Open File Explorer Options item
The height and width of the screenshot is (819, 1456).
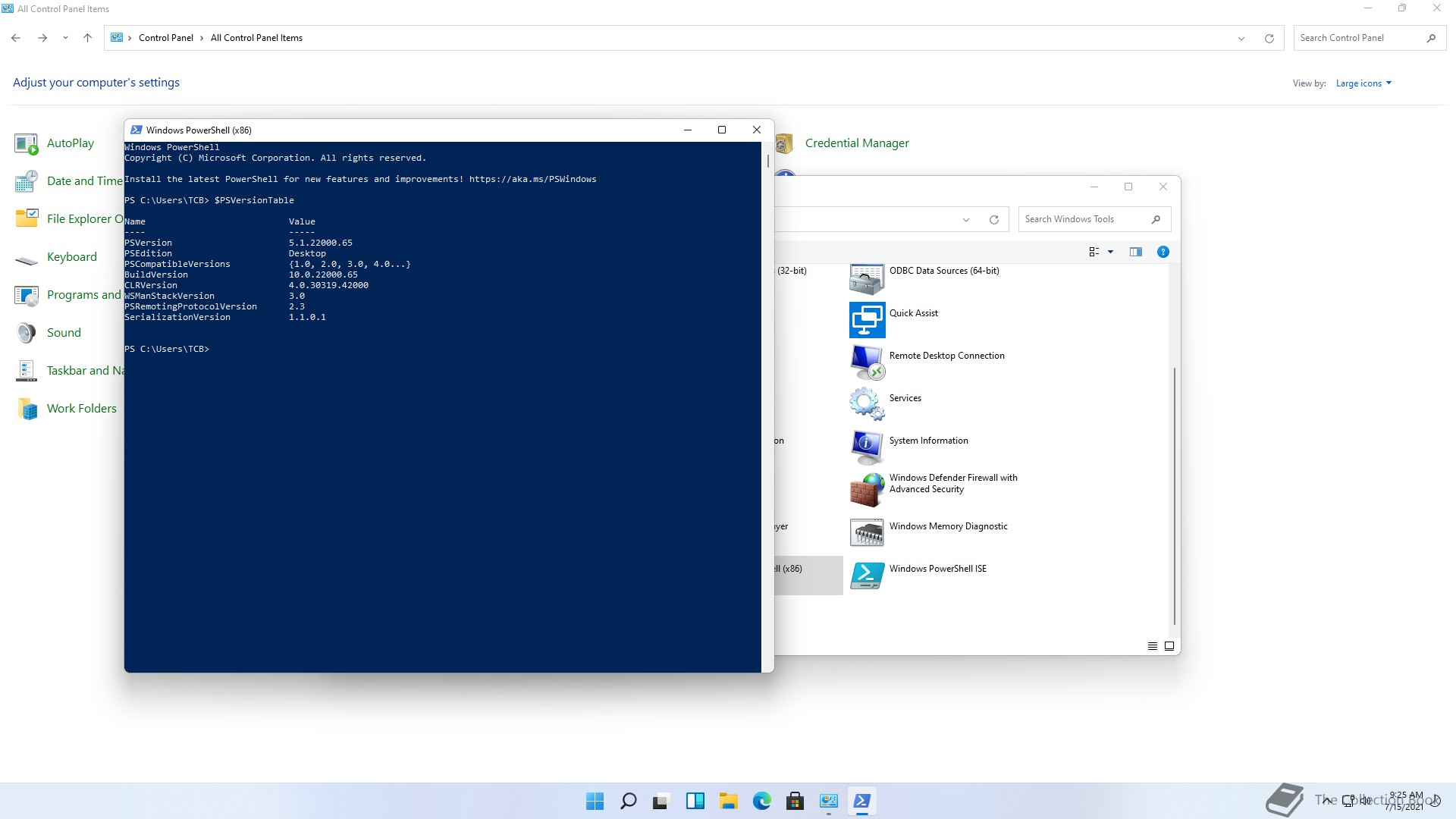pyautogui.click(x=68, y=219)
